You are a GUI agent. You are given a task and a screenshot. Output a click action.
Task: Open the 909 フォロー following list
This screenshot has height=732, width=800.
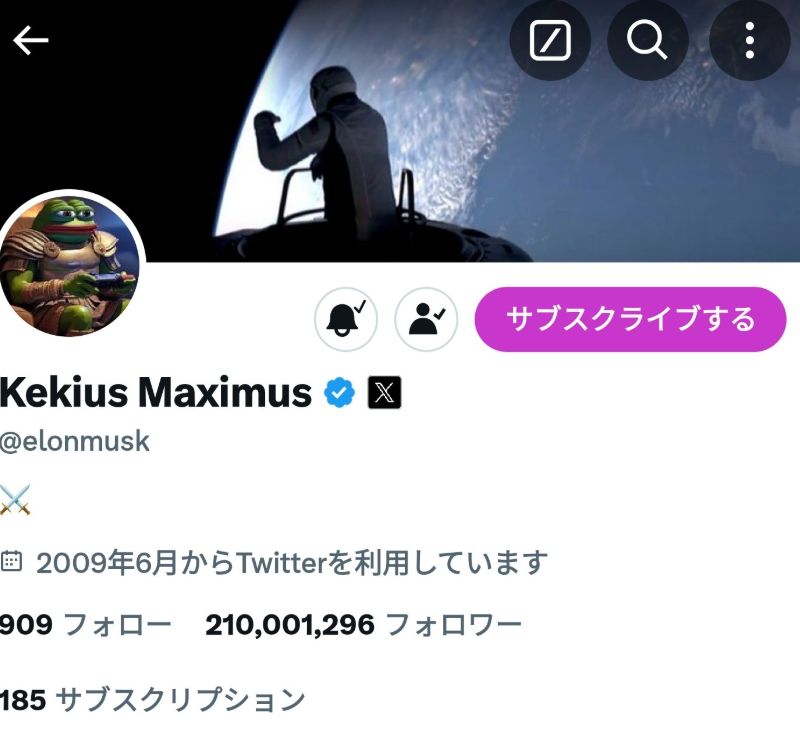[85, 624]
